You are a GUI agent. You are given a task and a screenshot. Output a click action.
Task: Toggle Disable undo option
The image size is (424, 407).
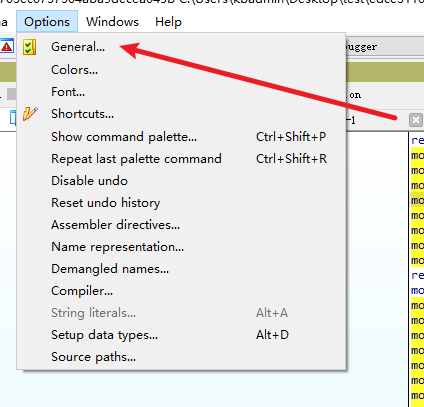click(x=181, y=181)
